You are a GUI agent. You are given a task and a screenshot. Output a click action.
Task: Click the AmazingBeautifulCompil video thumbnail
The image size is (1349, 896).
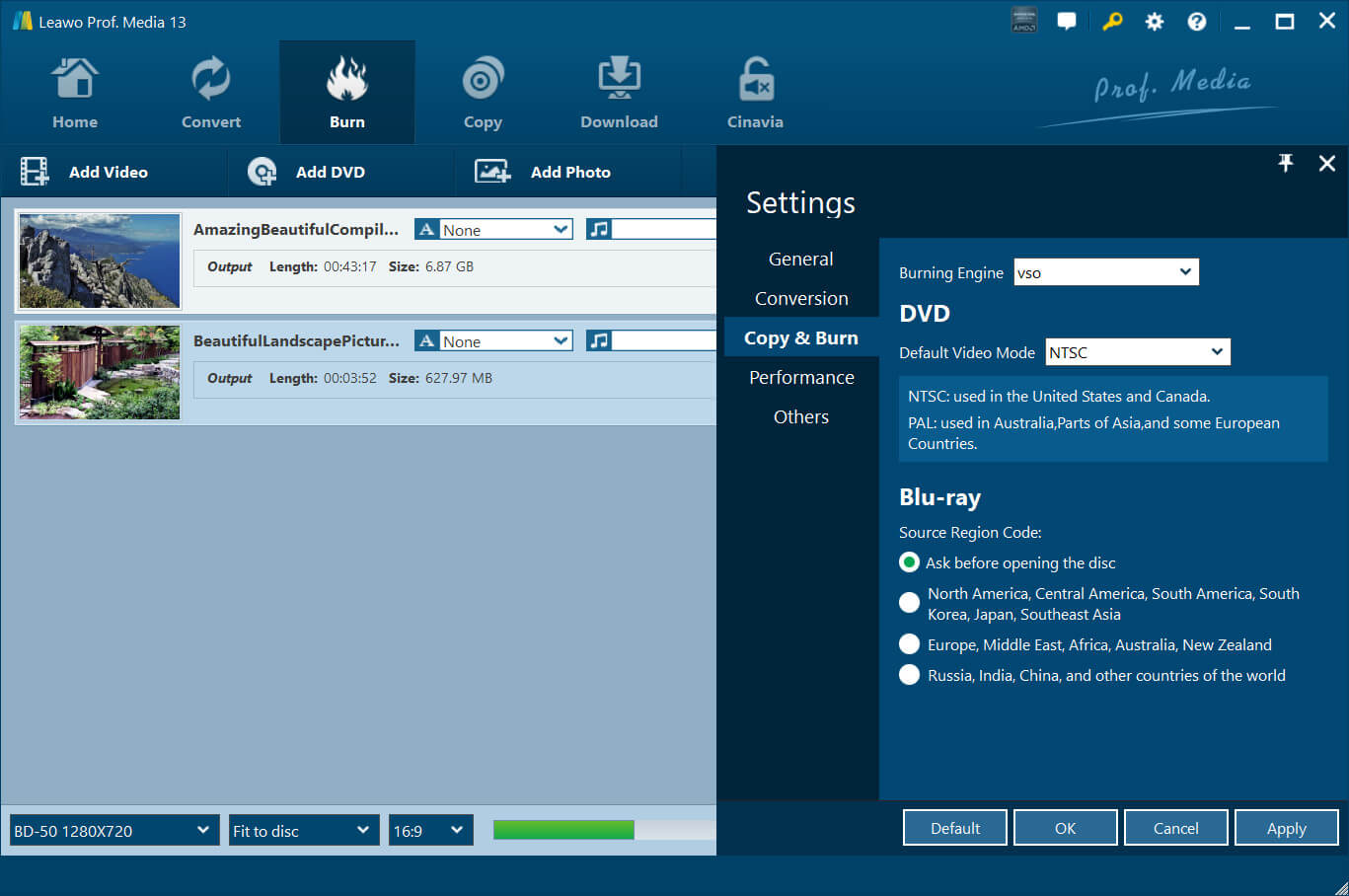(99, 261)
